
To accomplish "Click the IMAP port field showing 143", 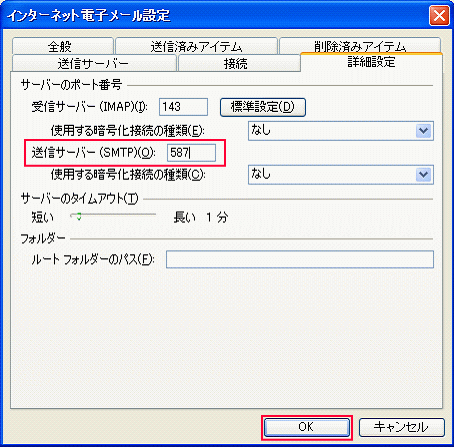I will [x=183, y=107].
